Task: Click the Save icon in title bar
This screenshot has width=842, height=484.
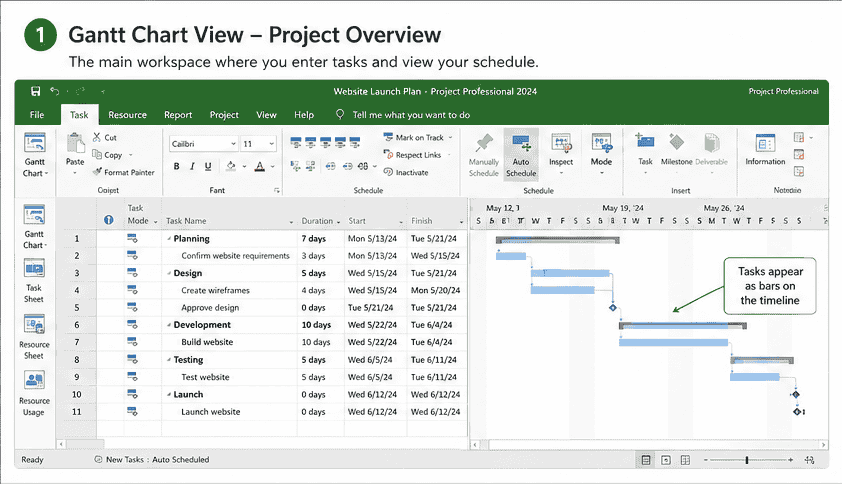Action: click(35, 91)
